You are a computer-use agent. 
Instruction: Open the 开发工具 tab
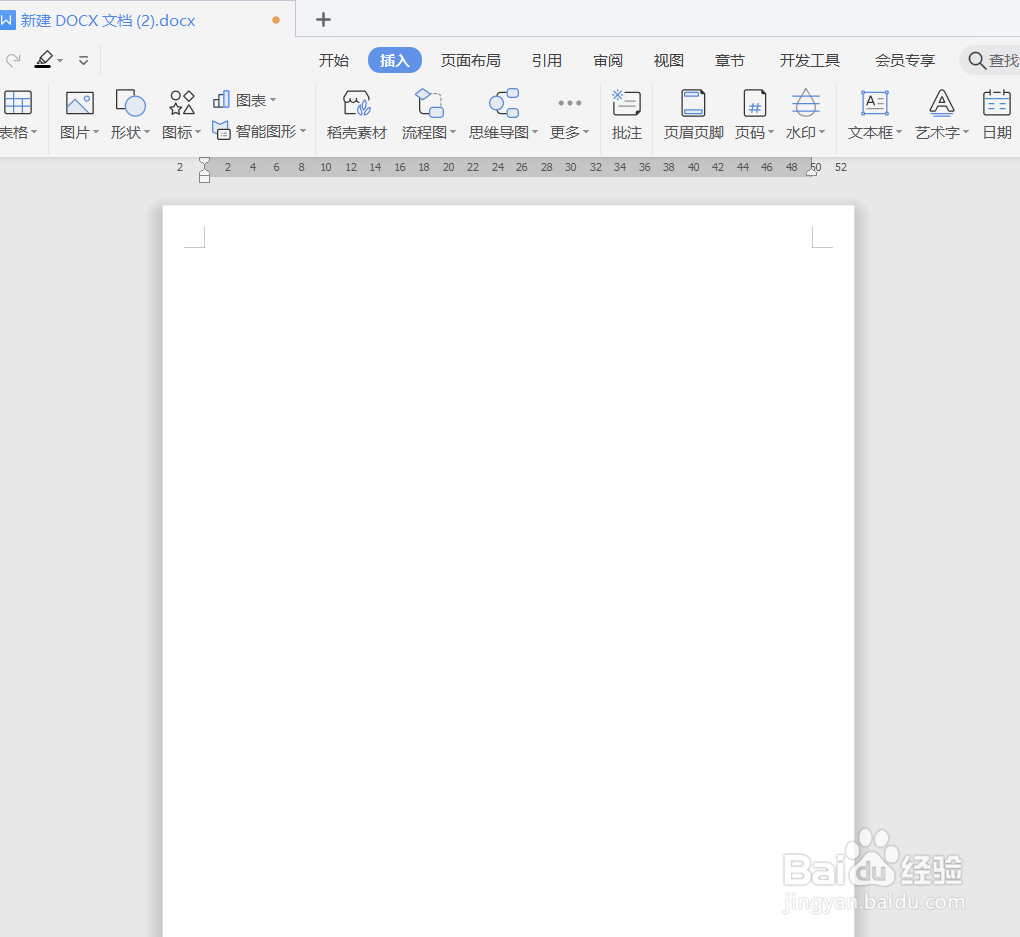809,61
